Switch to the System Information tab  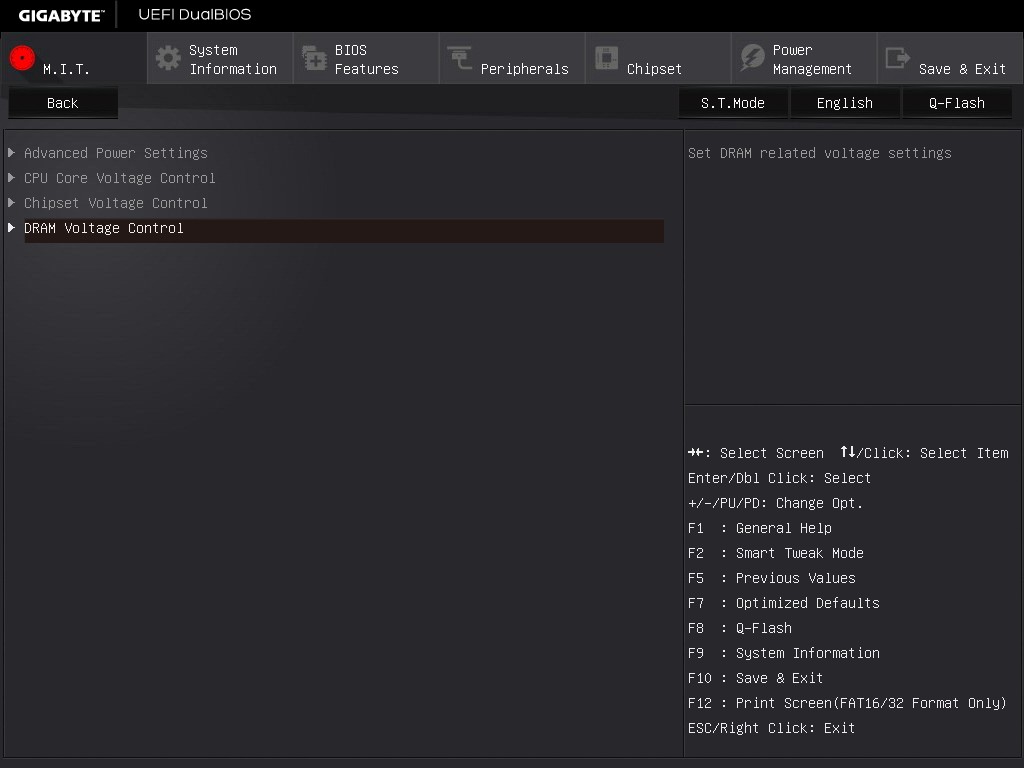[220, 58]
